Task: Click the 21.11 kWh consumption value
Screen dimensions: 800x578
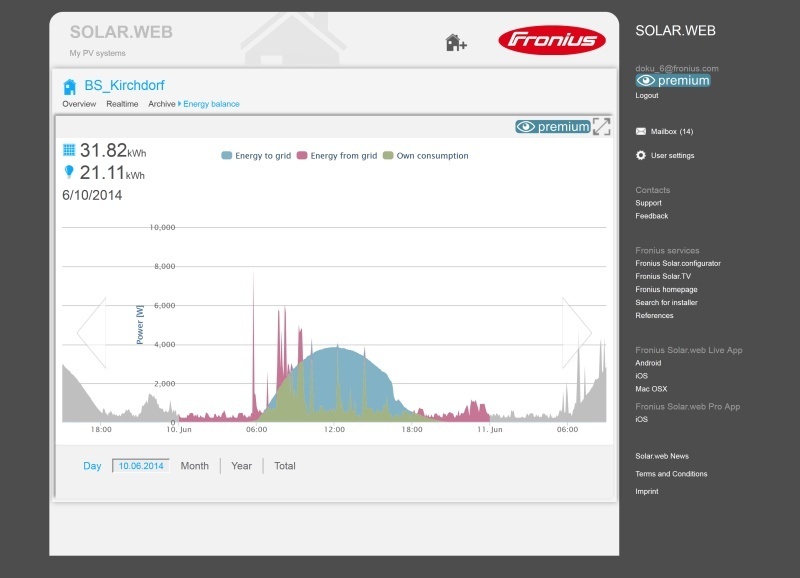Action: click(112, 173)
